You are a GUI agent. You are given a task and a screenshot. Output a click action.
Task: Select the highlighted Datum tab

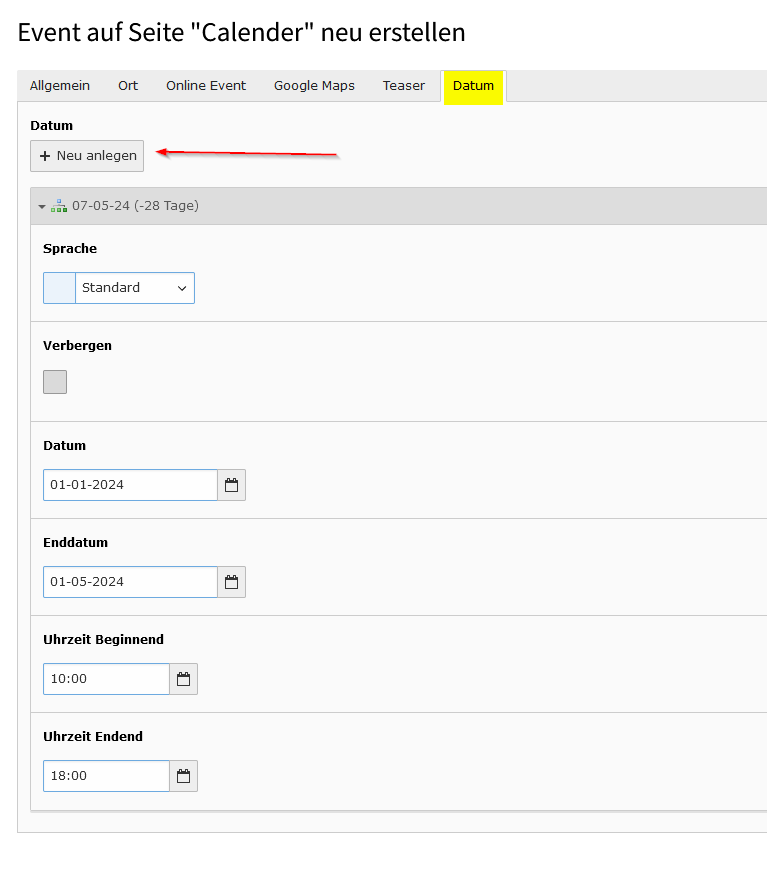click(473, 86)
